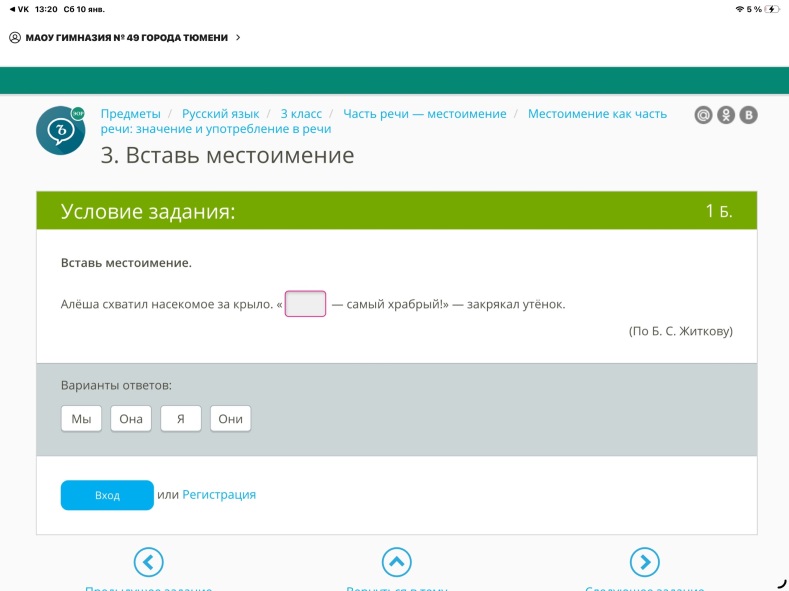Click the YaKlass logo icon
The image size is (789, 591).
(x=60, y=130)
